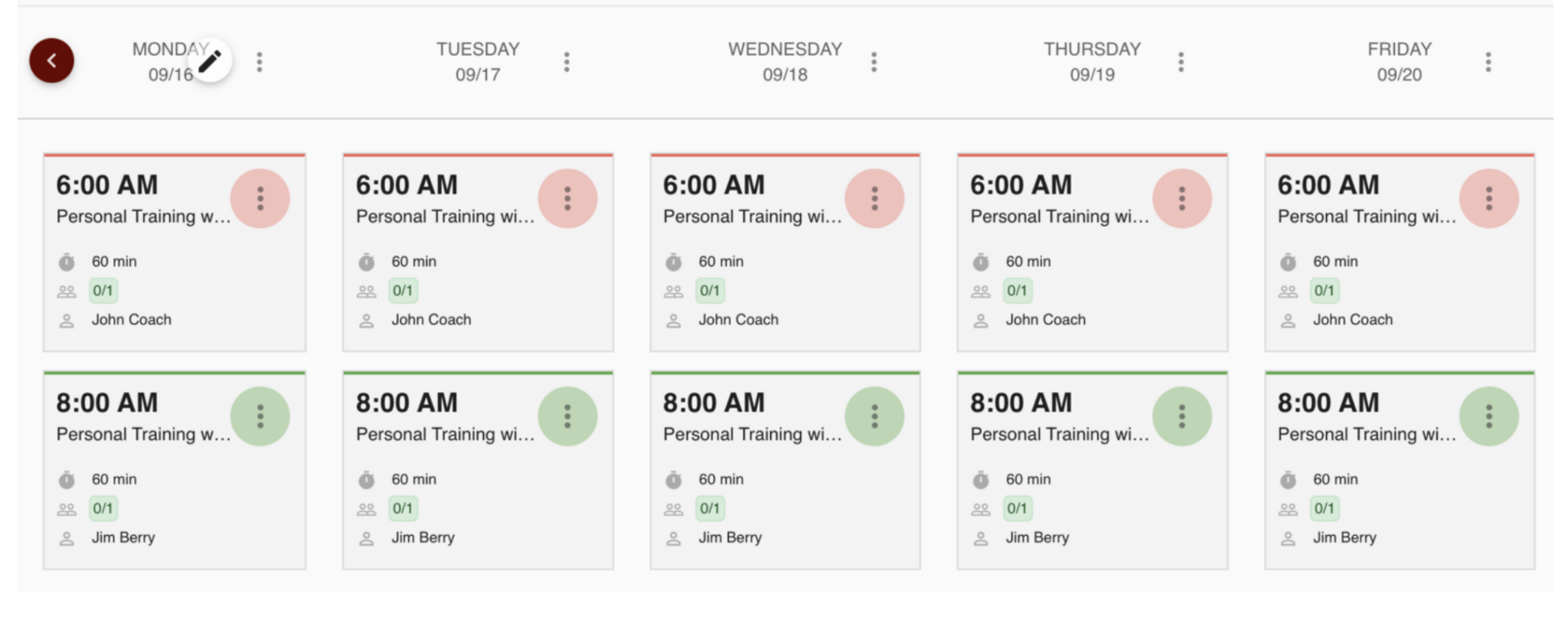Open Wednesday 8:00 AM session green menu
The width and height of the screenshot is (1568, 620).
874,416
